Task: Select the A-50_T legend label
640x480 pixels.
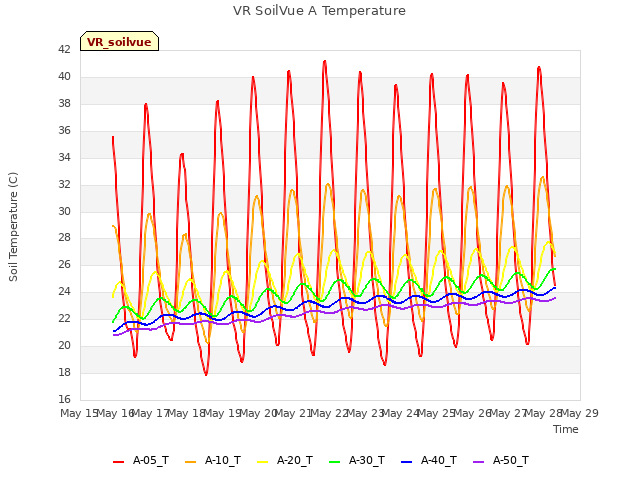Action: [x=511, y=461]
